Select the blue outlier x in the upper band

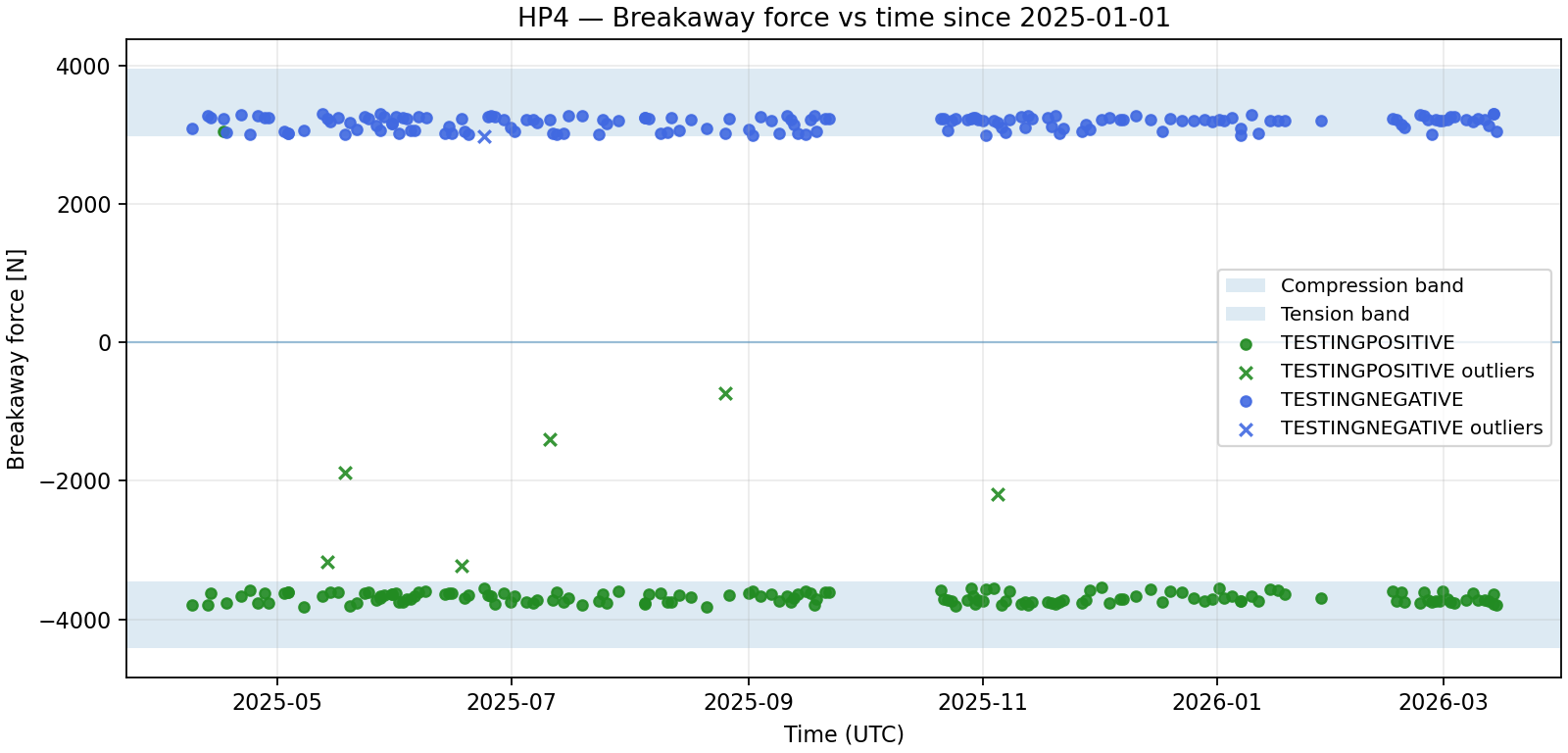click(484, 136)
